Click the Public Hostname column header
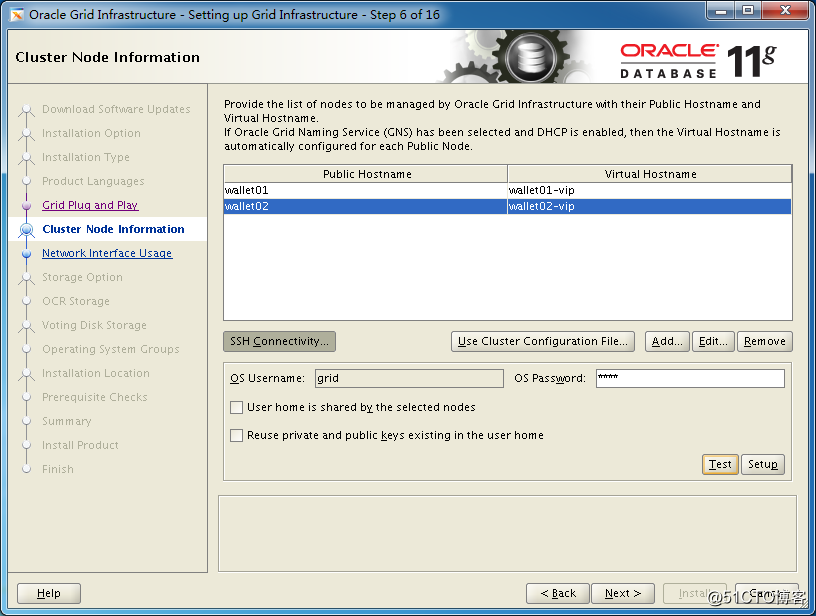 pyautogui.click(x=366, y=174)
